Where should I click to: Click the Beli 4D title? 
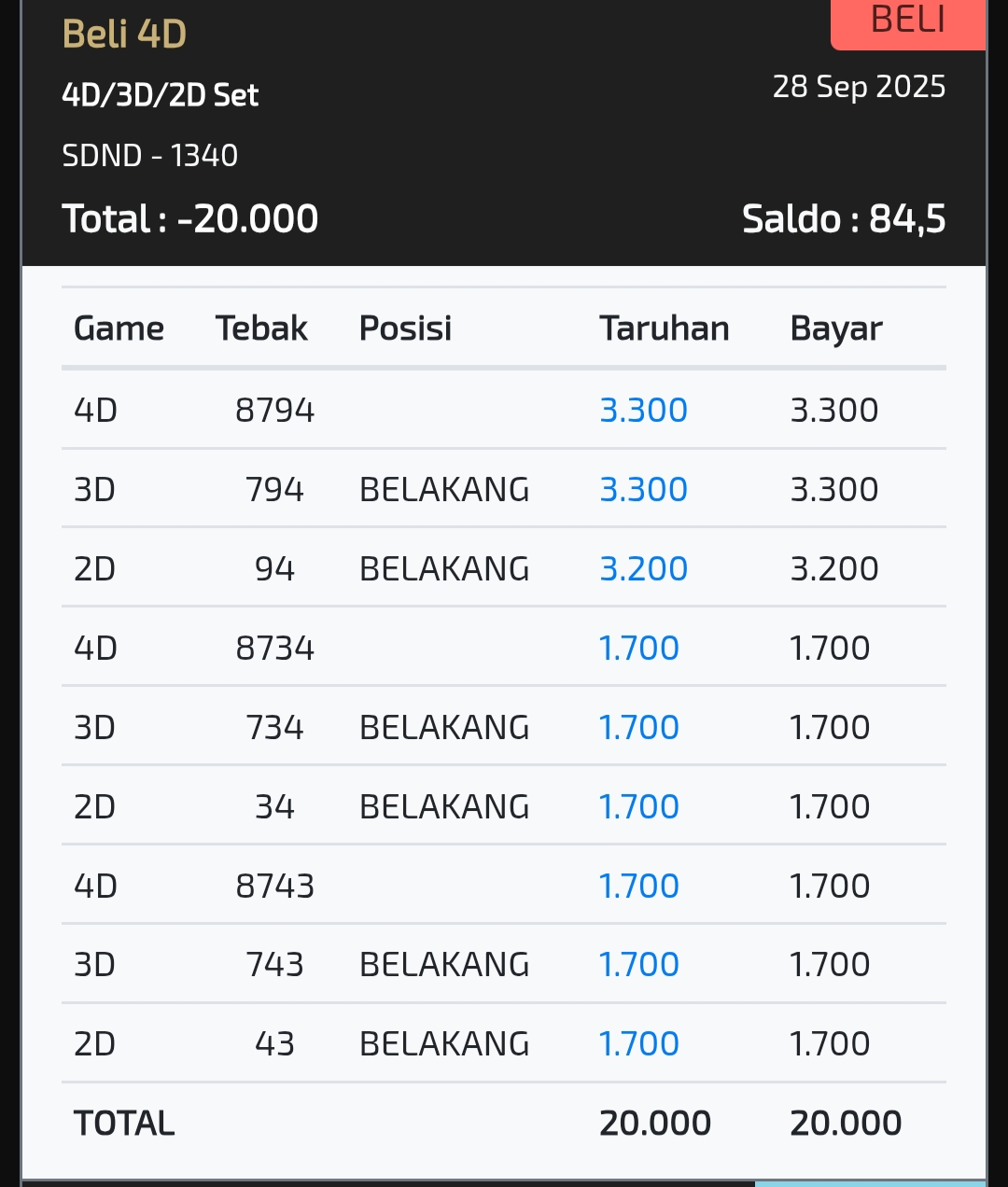click(x=124, y=35)
